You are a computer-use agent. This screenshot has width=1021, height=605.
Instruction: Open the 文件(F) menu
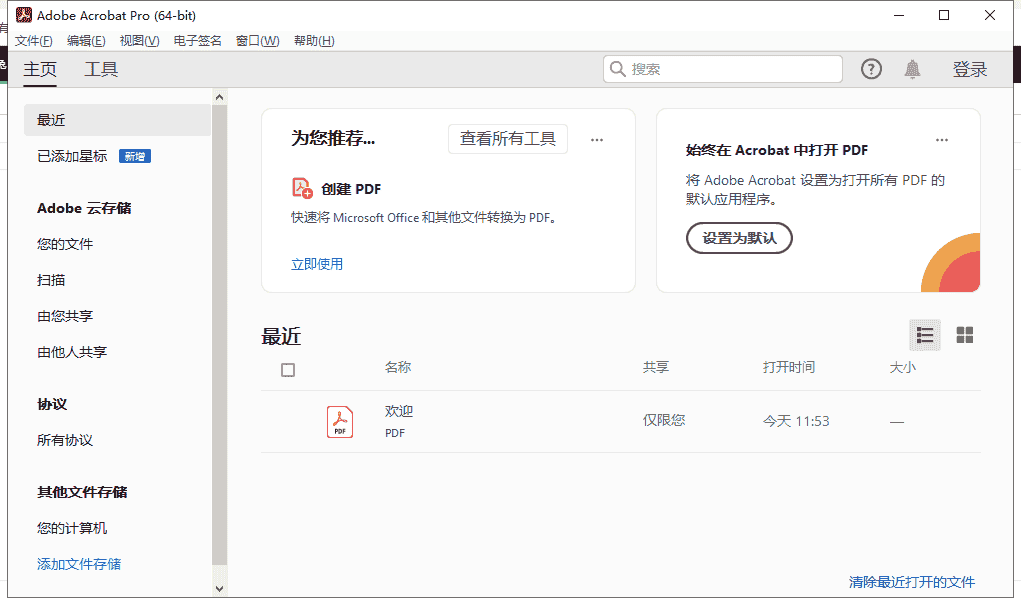34,41
